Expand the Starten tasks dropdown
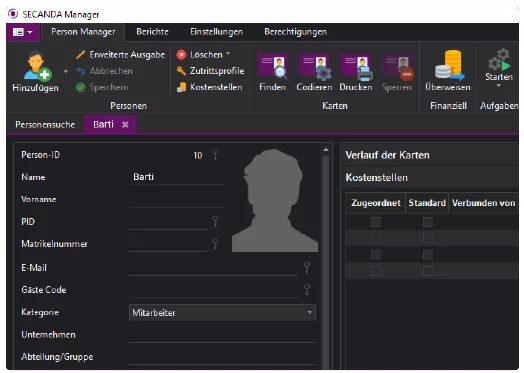 [x=499, y=86]
